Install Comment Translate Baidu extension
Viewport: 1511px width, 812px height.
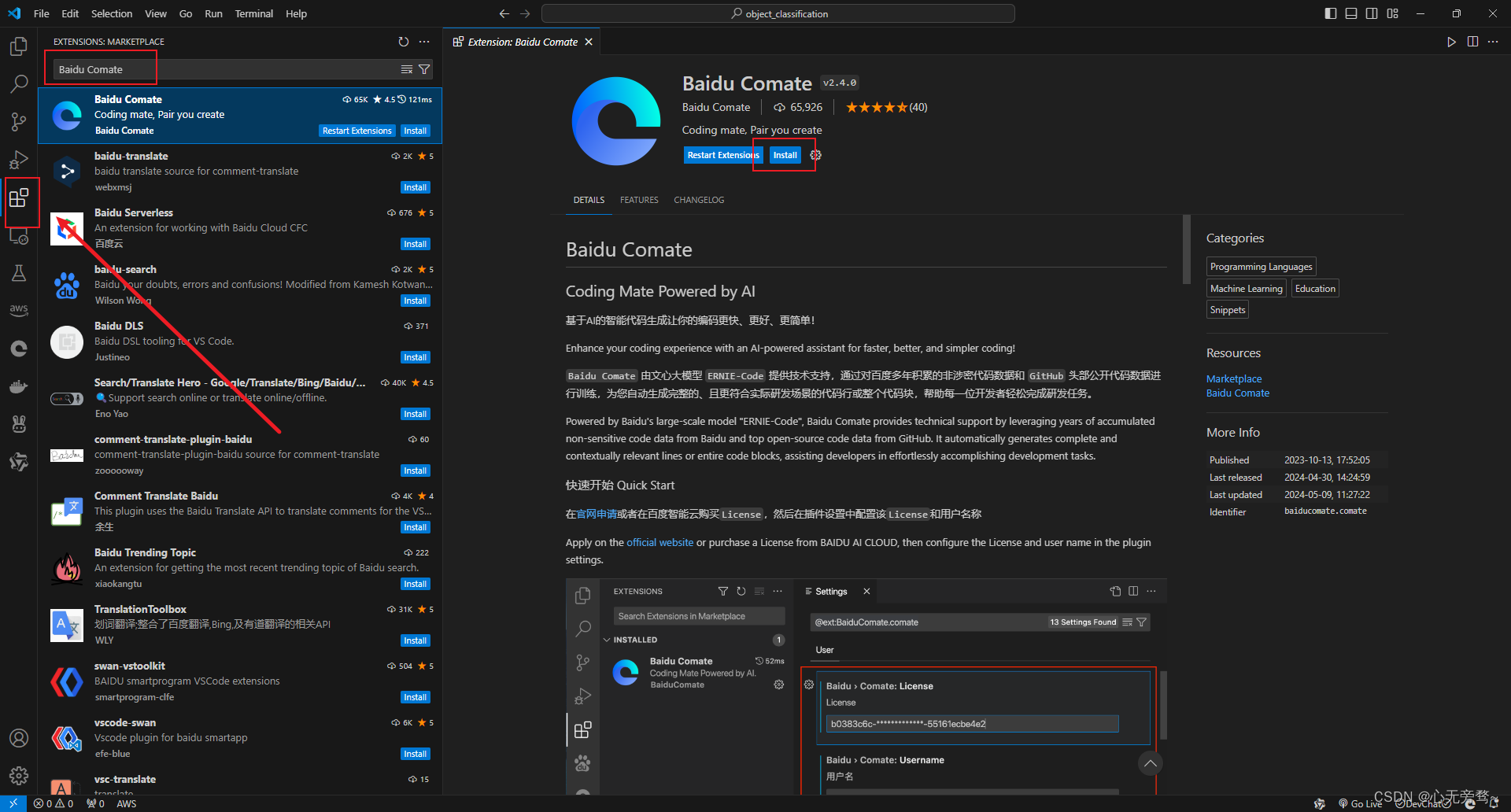coord(415,527)
